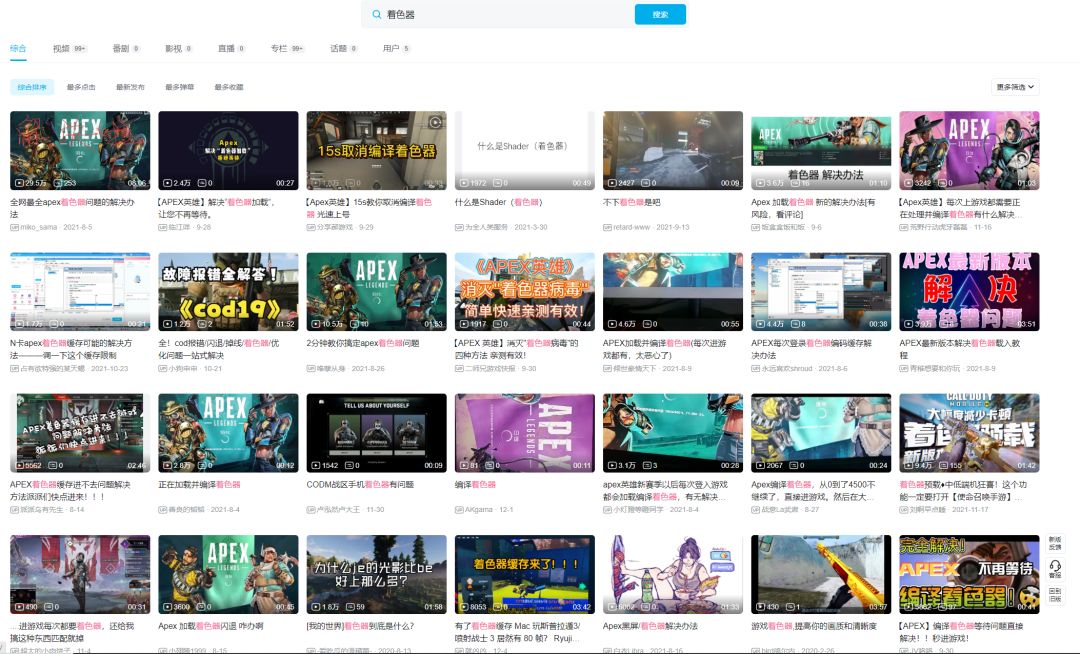The height and width of the screenshot is (654, 1080).
Task: Open title APEX每次登录着色器编码缓存解决办法
Action: (x=811, y=349)
